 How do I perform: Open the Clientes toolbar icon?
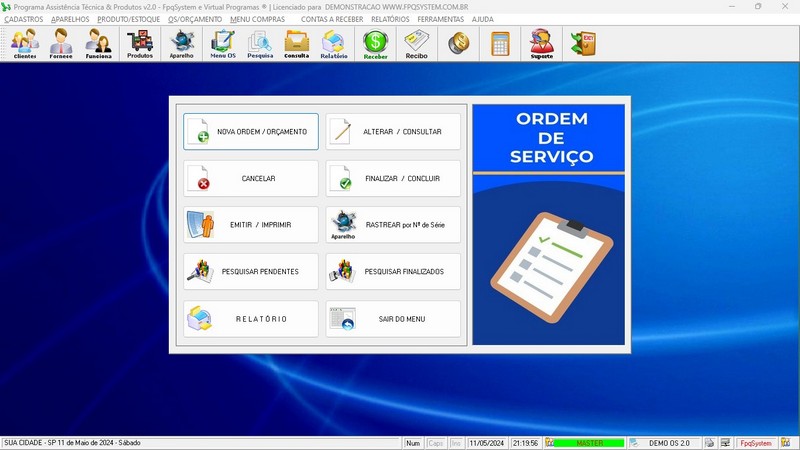point(25,44)
